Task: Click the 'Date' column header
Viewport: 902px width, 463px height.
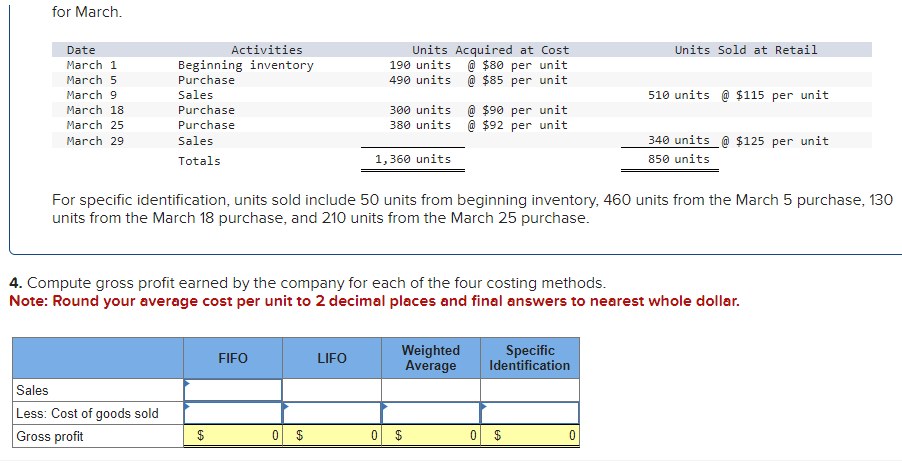Action: click(81, 50)
